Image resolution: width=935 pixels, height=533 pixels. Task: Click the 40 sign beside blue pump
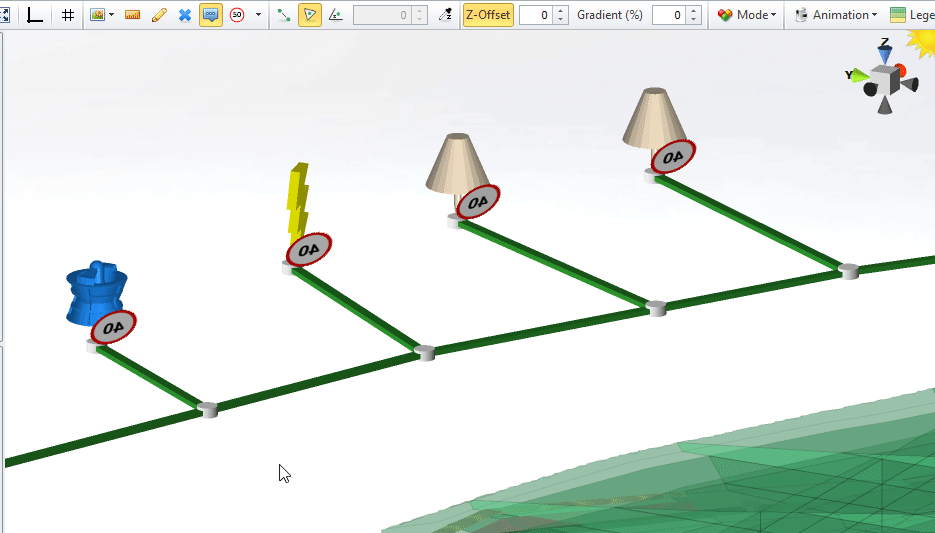(113, 327)
